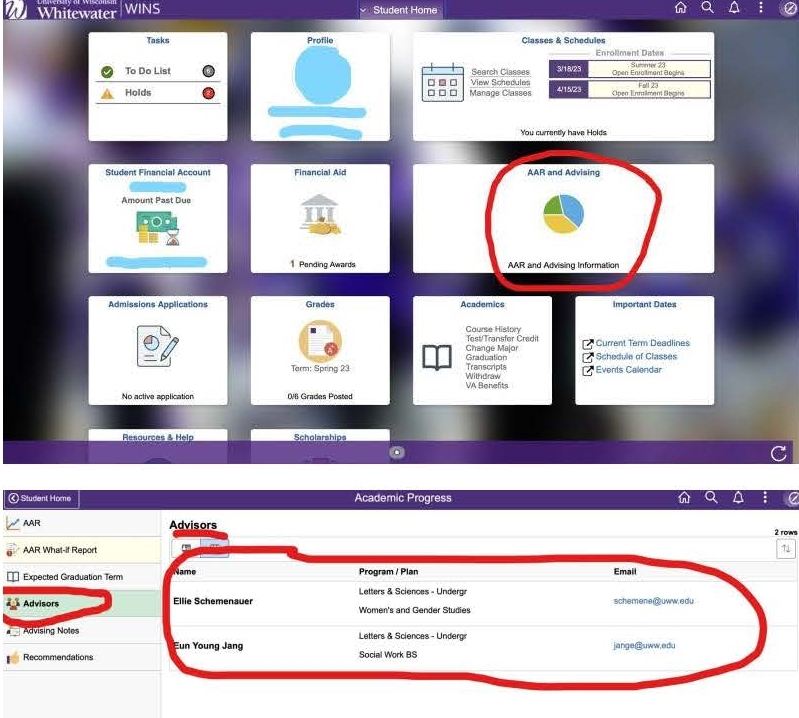Open the Current Term Deadlines link
The image size is (799, 718).
(x=643, y=343)
